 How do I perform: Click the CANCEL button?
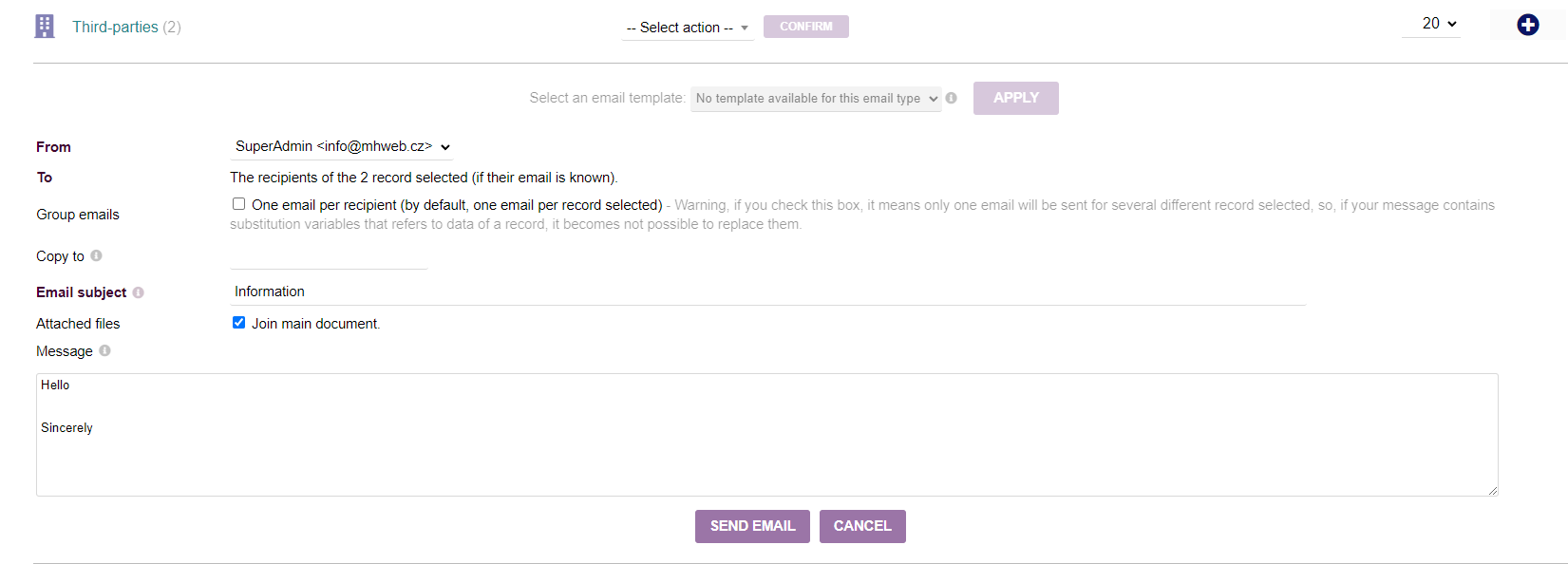pyautogui.click(x=862, y=526)
